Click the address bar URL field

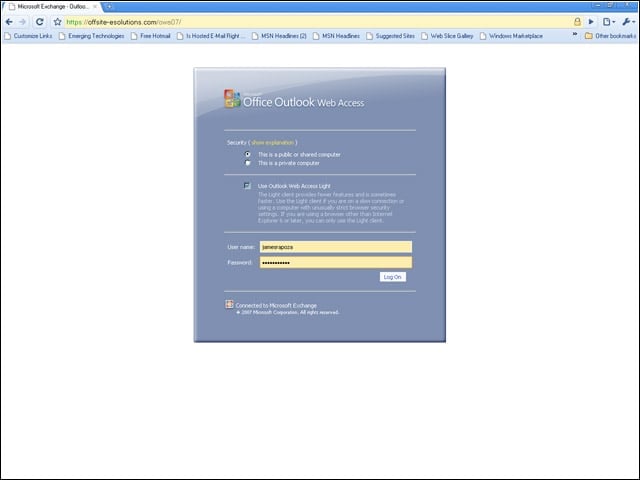[318, 22]
